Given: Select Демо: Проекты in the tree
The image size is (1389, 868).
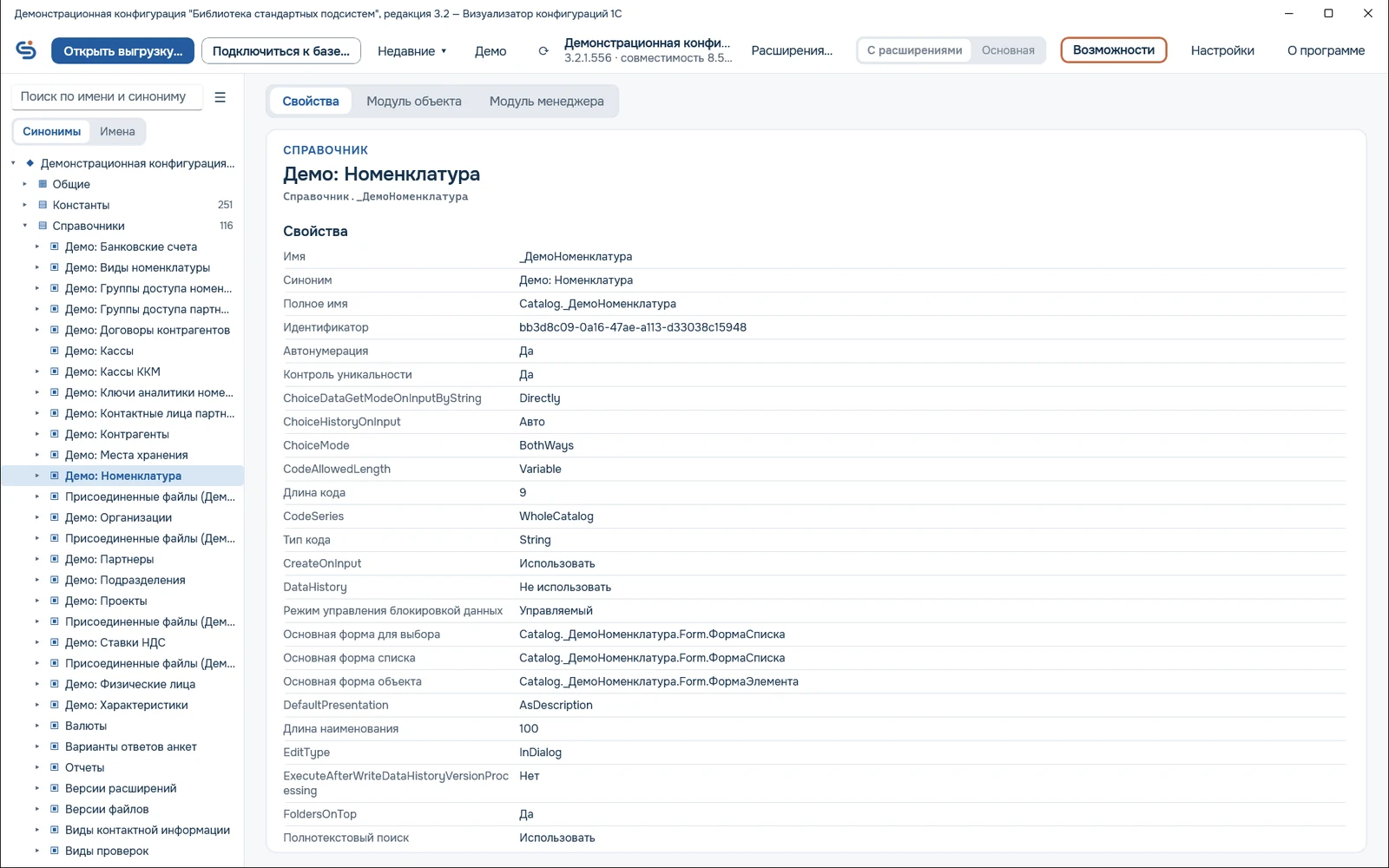Looking at the screenshot, I should (106, 601).
